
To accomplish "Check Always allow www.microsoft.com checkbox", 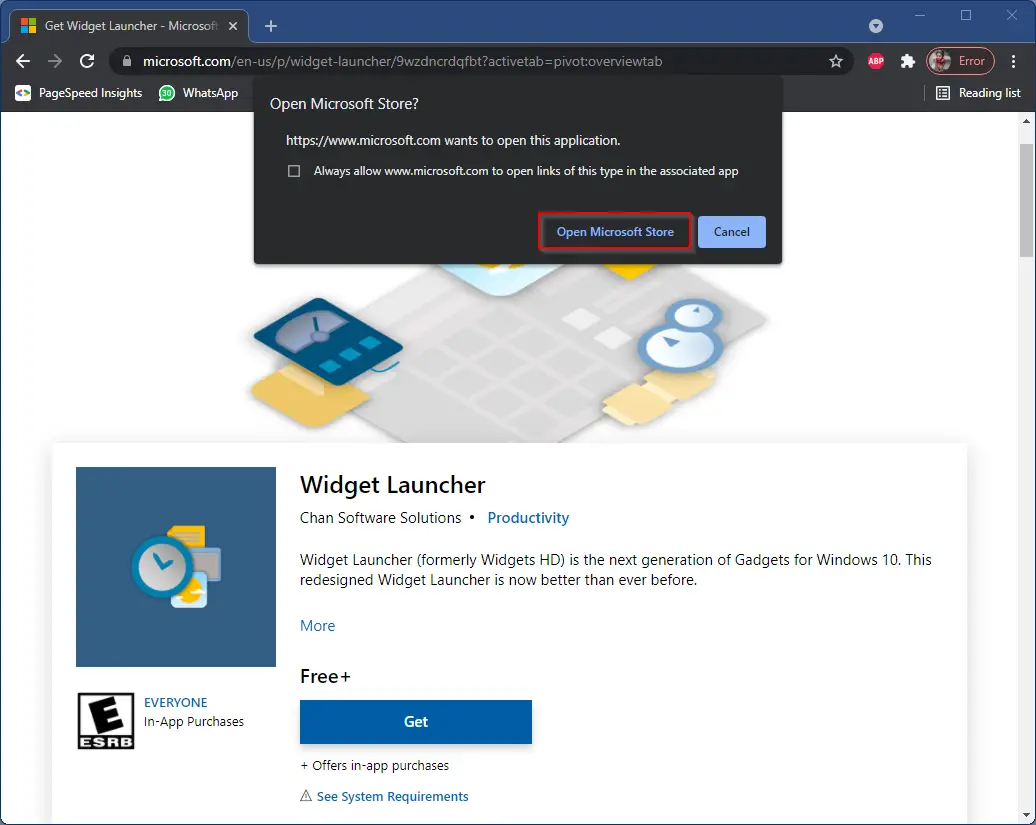I will 294,171.
